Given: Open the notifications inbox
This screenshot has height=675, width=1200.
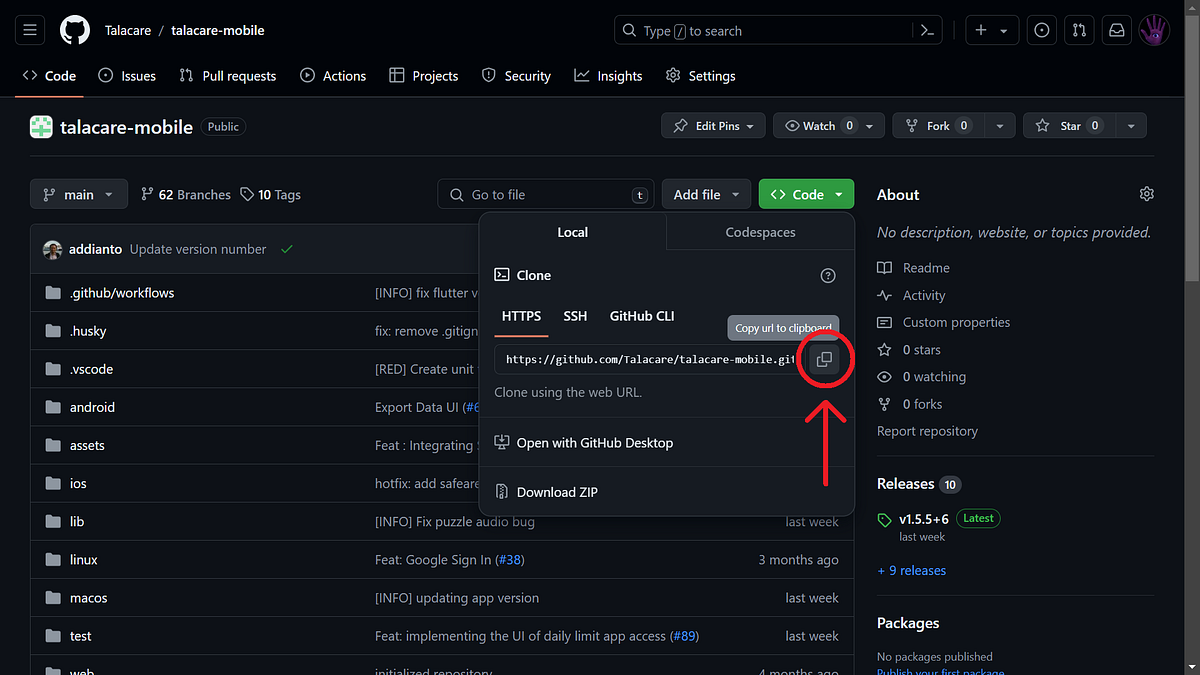Looking at the screenshot, I should 1116,30.
